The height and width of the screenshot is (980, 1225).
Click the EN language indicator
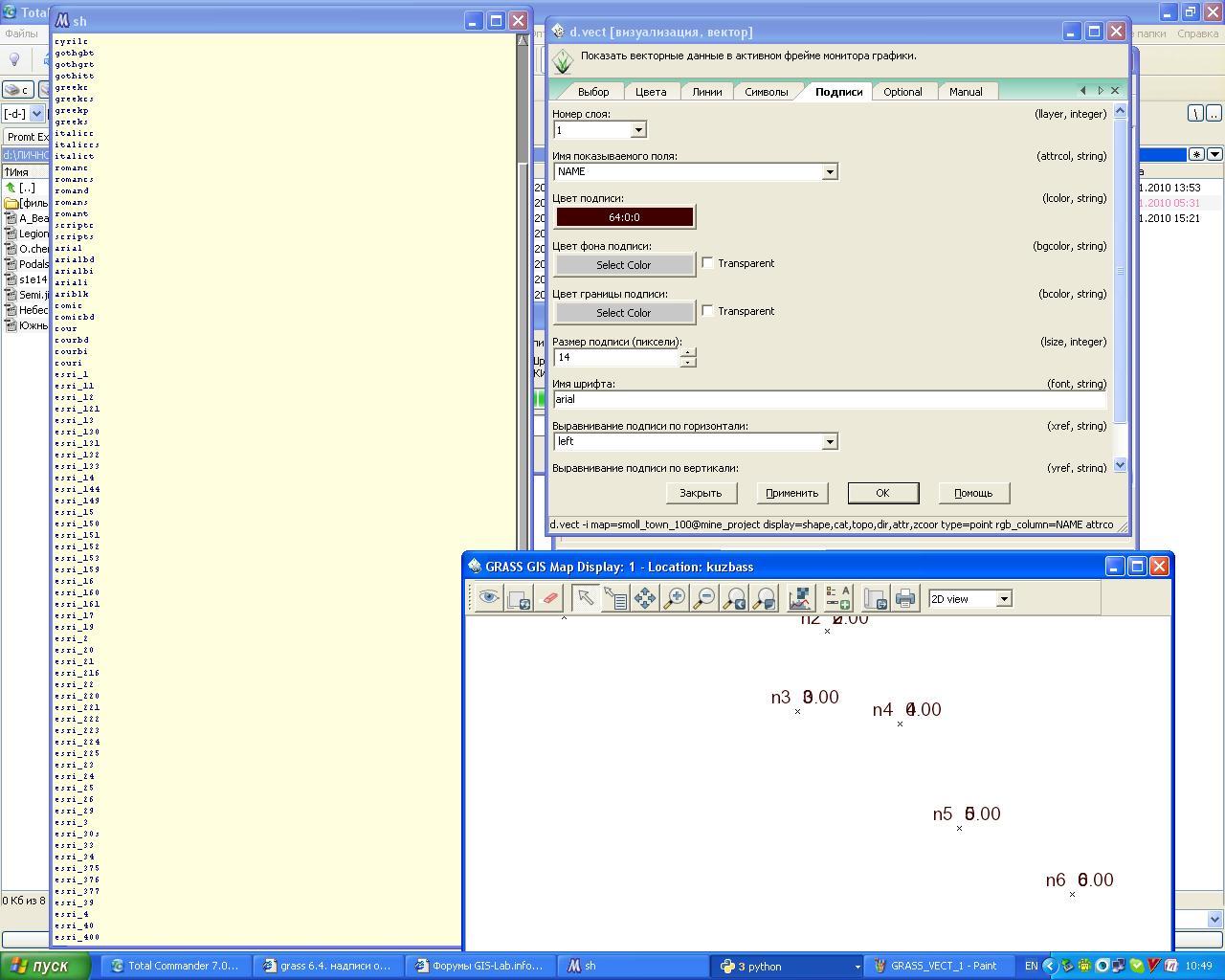tap(1031, 966)
